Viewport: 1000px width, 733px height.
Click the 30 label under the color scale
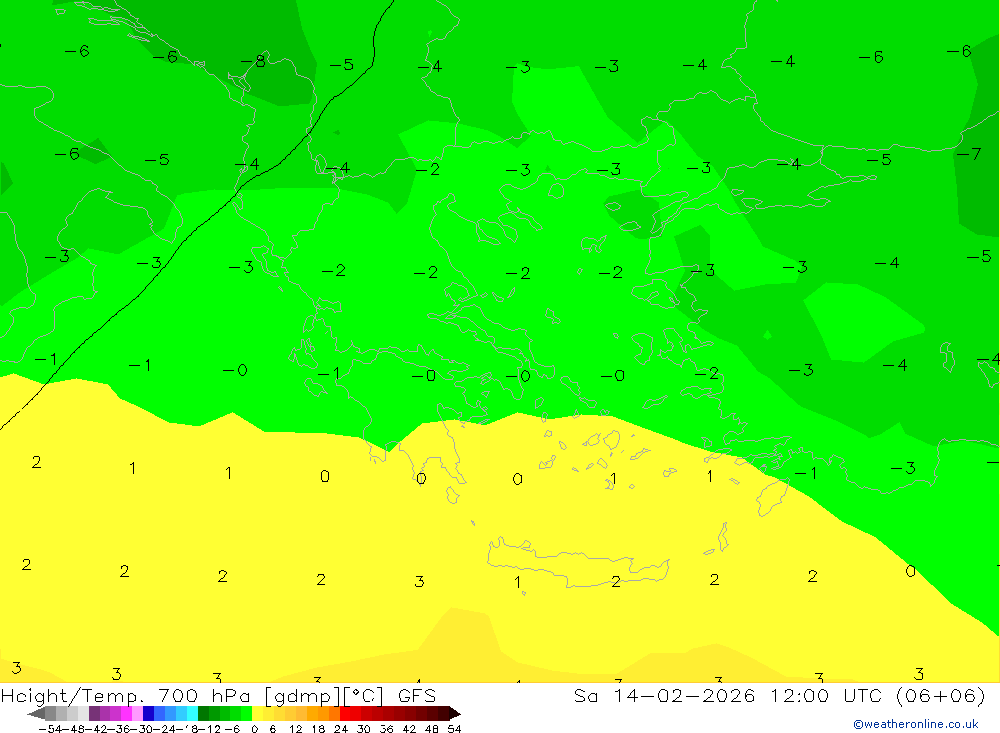pyautogui.click(x=364, y=729)
